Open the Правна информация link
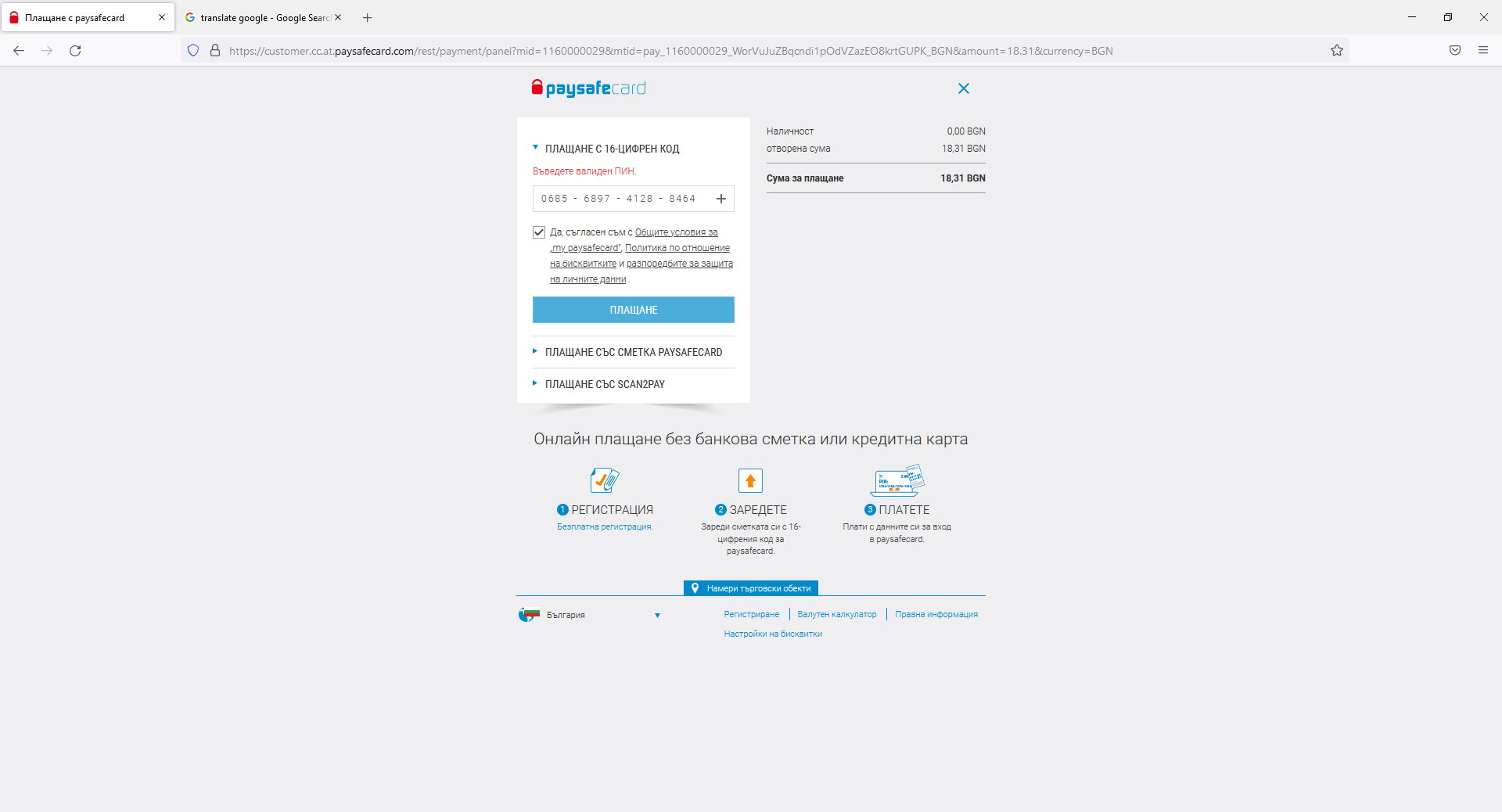1502x812 pixels. pos(936,615)
